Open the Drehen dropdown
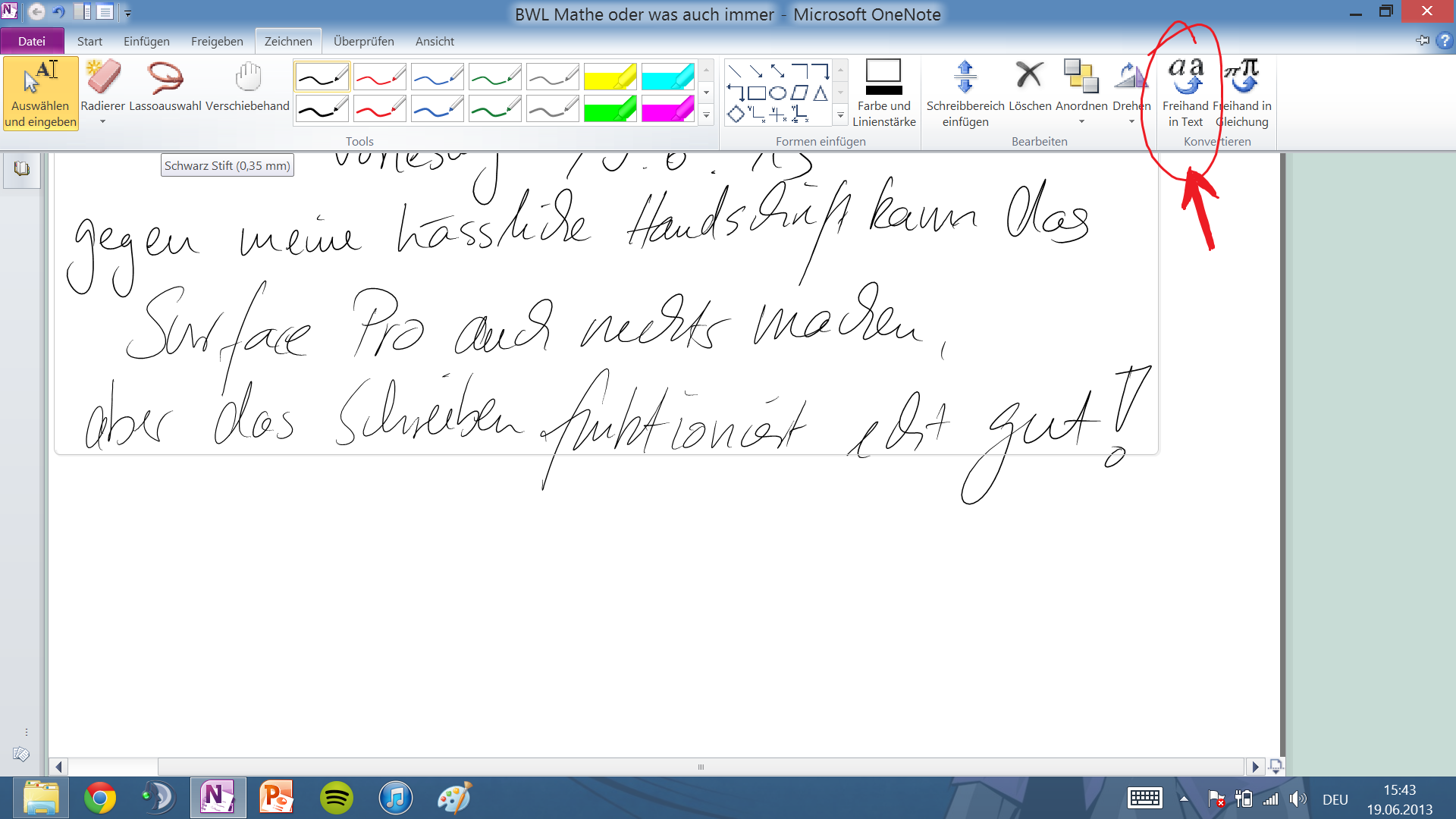The image size is (1456, 819). coord(1131,121)
